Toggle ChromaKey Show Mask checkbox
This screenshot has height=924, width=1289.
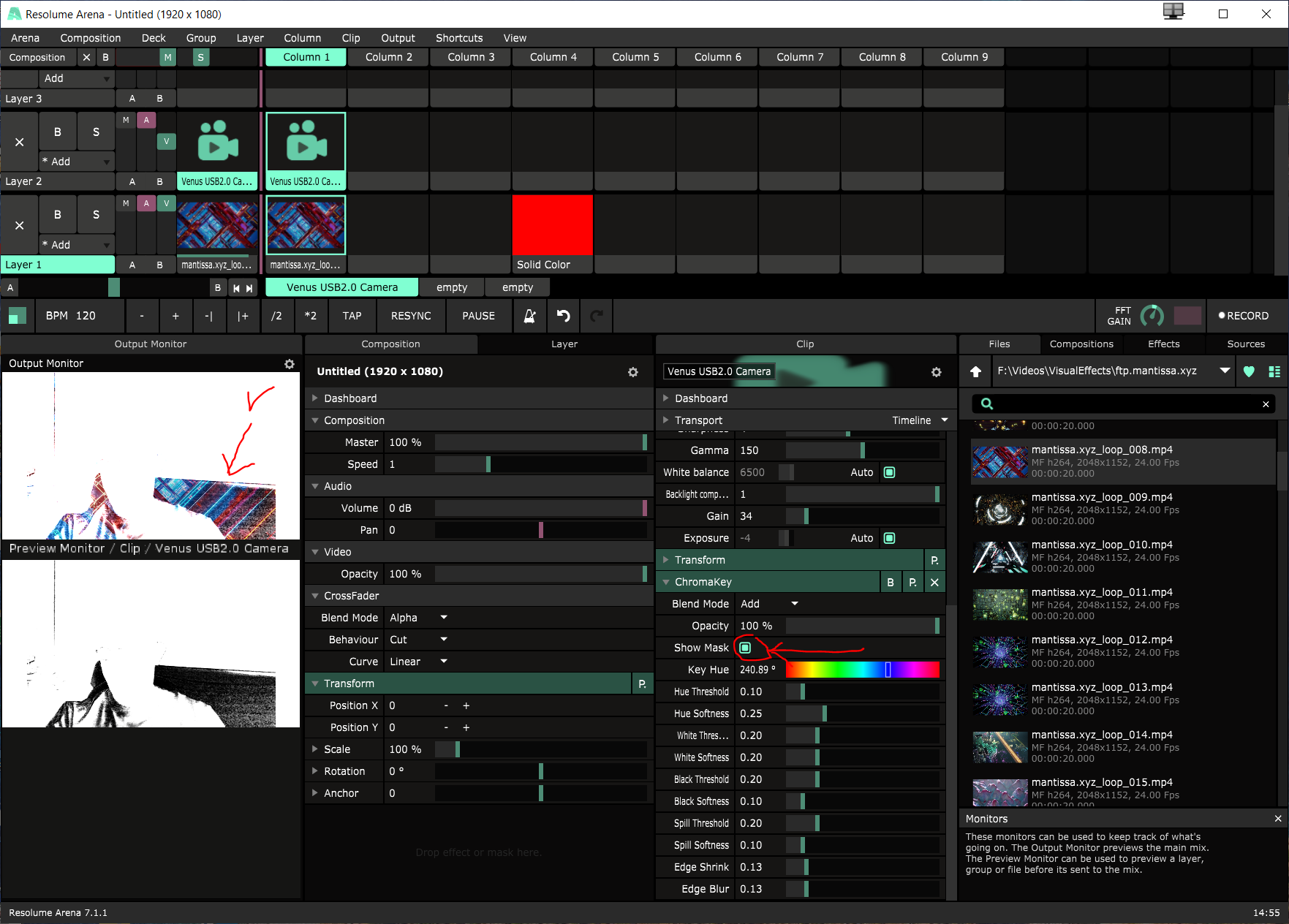coord(745,648)
